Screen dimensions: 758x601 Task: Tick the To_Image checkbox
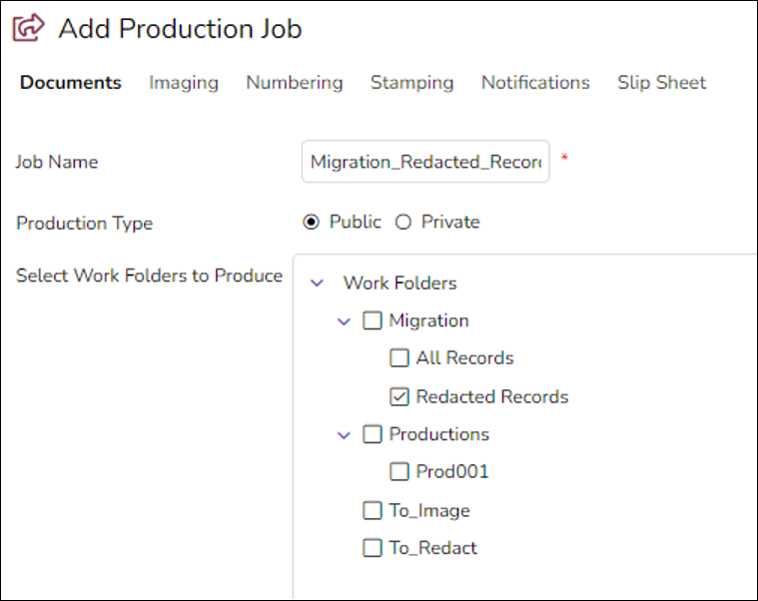click(372, 510)
